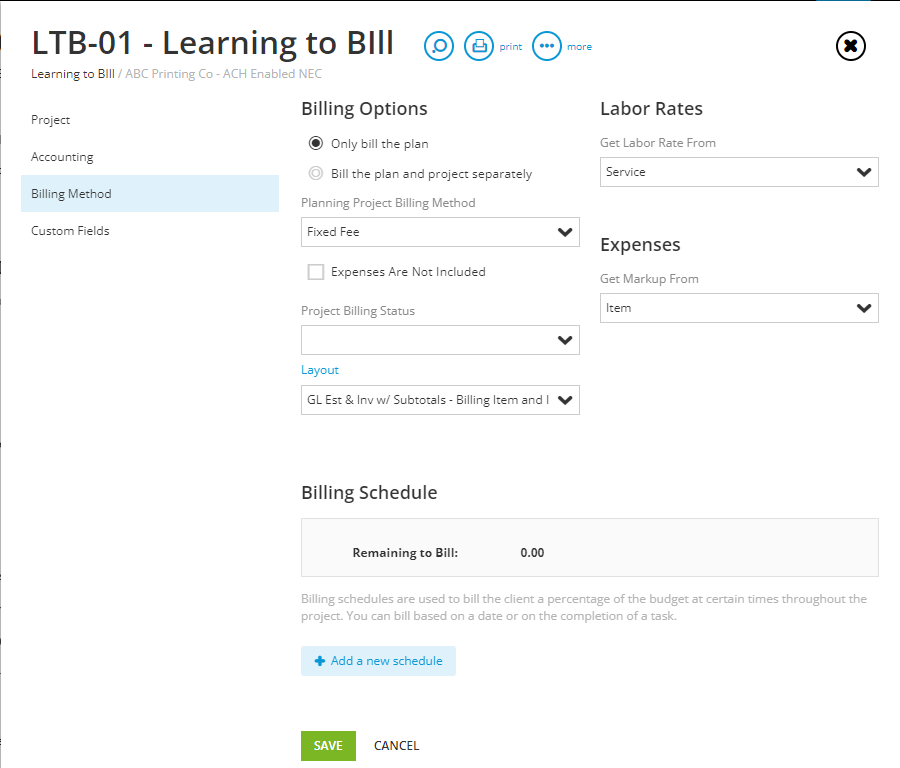Open the Planning Project Billing Method dropdown arrow
This screenshot has height=768, width=900.
pyautogui.click(x=566, y=232)
